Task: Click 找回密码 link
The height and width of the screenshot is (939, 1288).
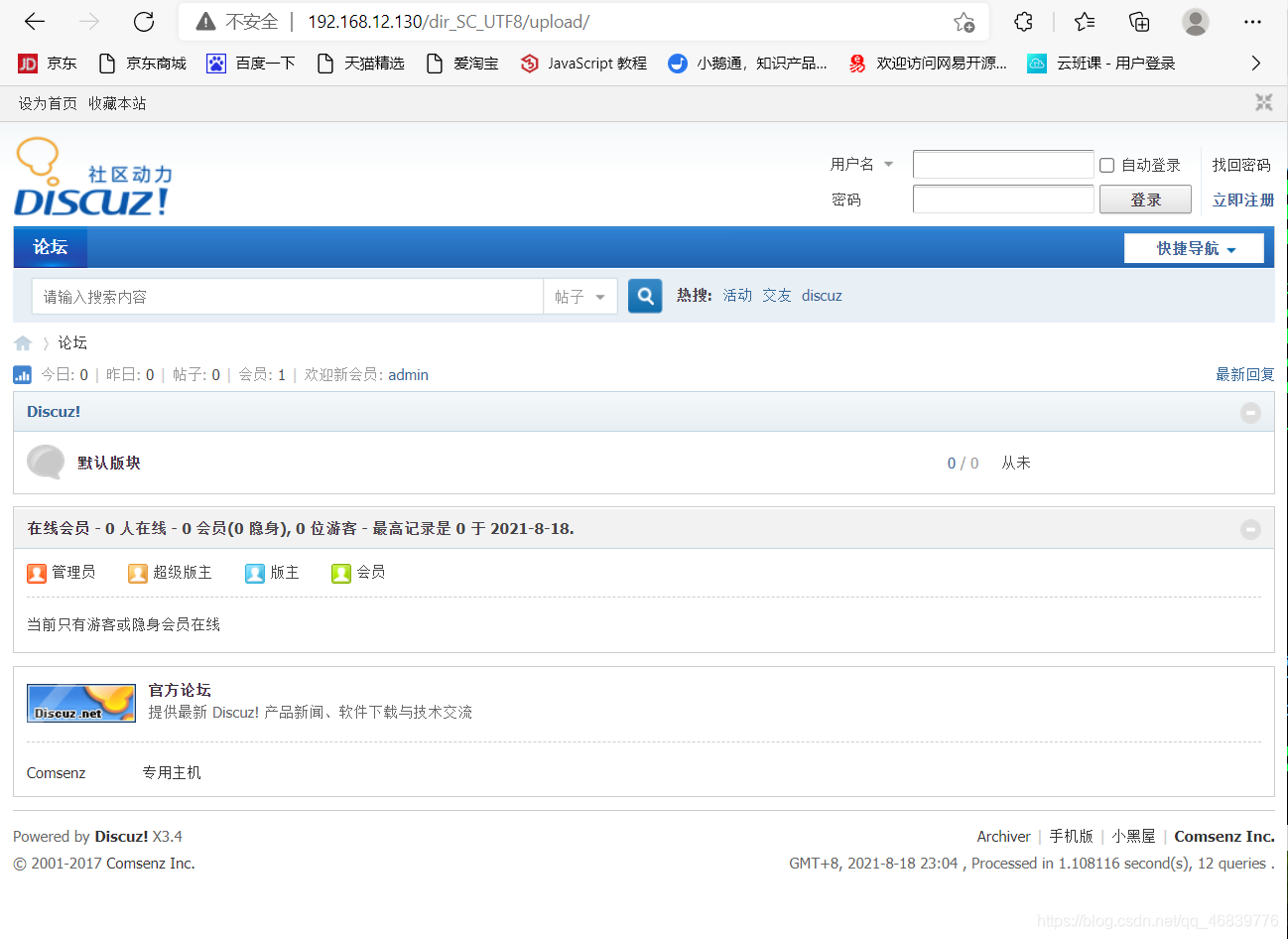Action: coord(1241,165)
